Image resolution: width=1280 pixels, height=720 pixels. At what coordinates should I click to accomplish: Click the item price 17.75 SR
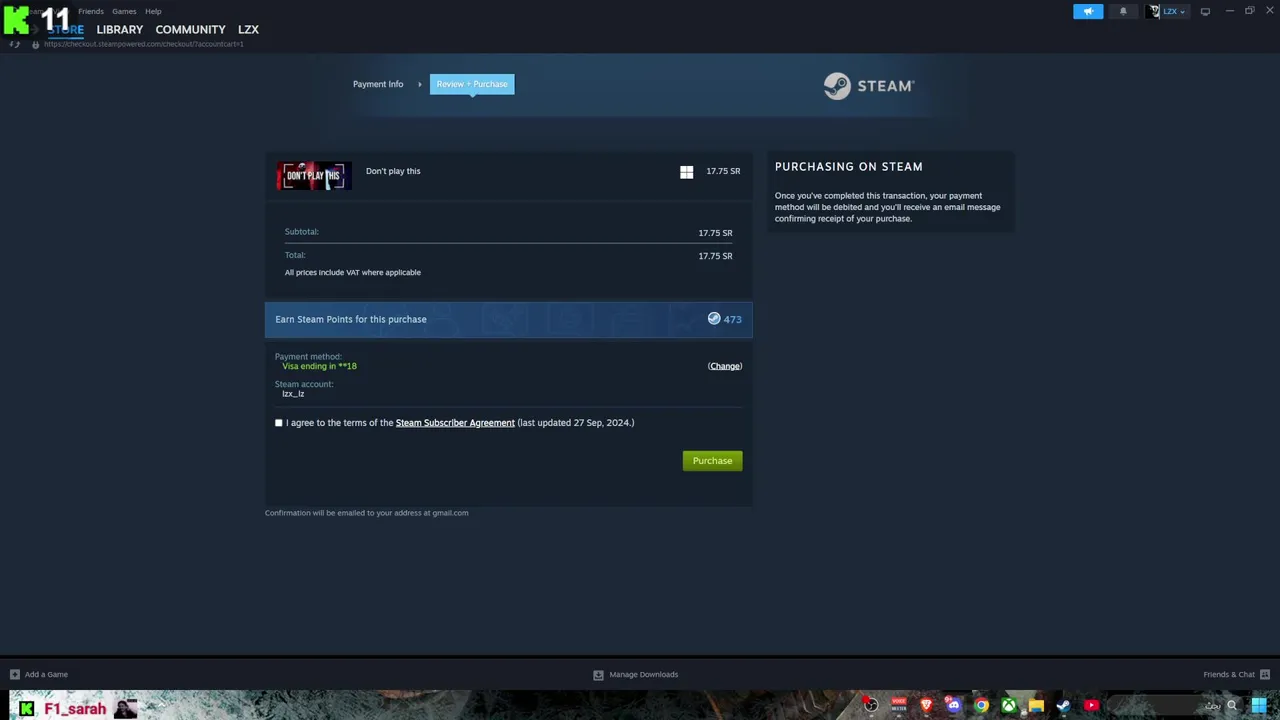pyautogui.click(x=723, y=171)
